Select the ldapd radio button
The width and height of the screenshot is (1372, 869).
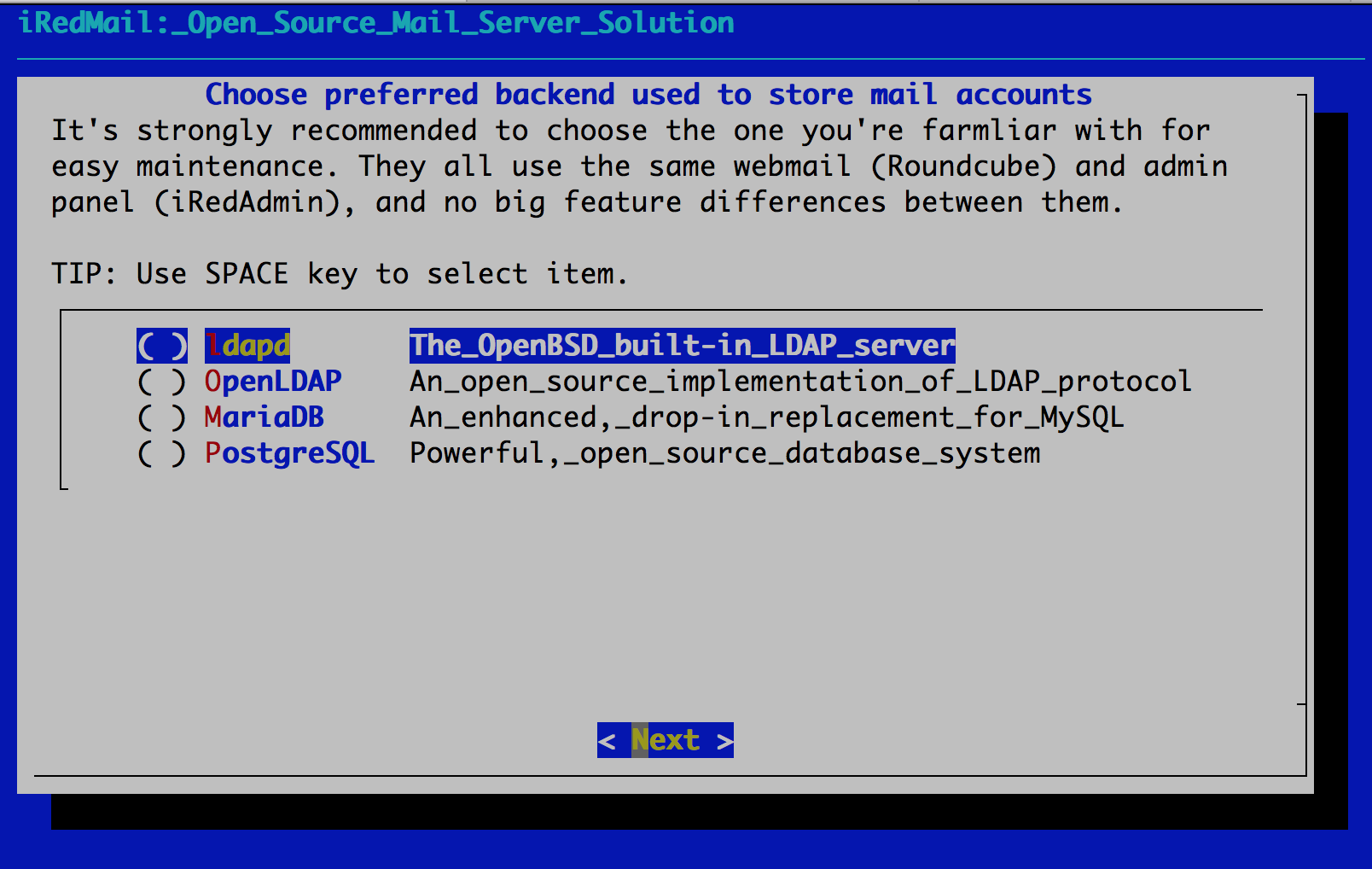point(162,346)
